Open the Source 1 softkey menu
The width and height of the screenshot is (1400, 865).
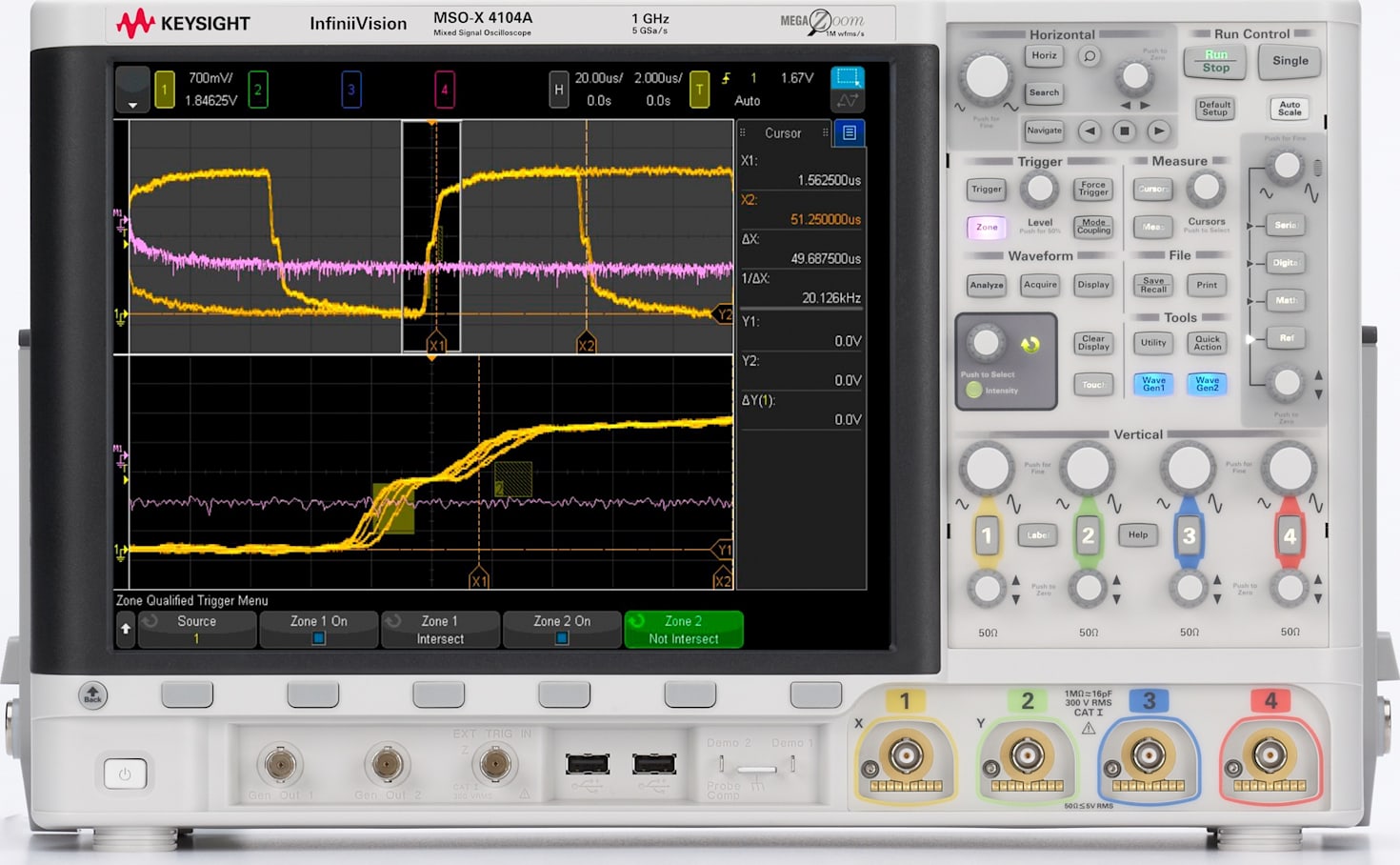[x=197, y=629]
